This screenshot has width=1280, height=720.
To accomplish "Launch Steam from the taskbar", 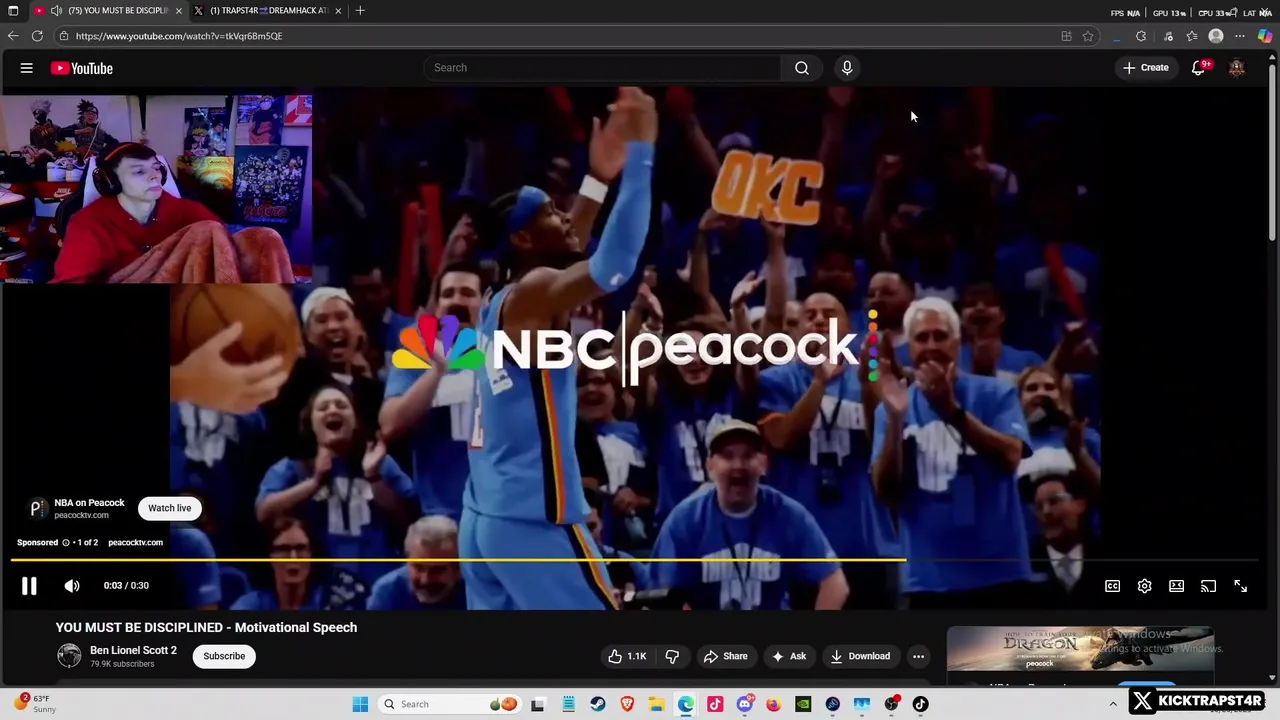I will point(598,704).
